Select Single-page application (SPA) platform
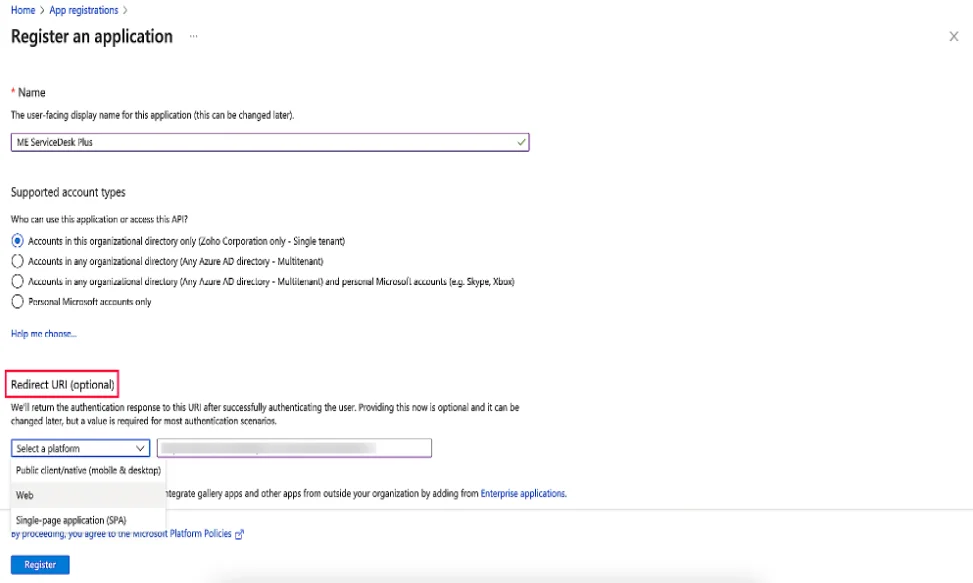973x583 pixels. point(71,520)
